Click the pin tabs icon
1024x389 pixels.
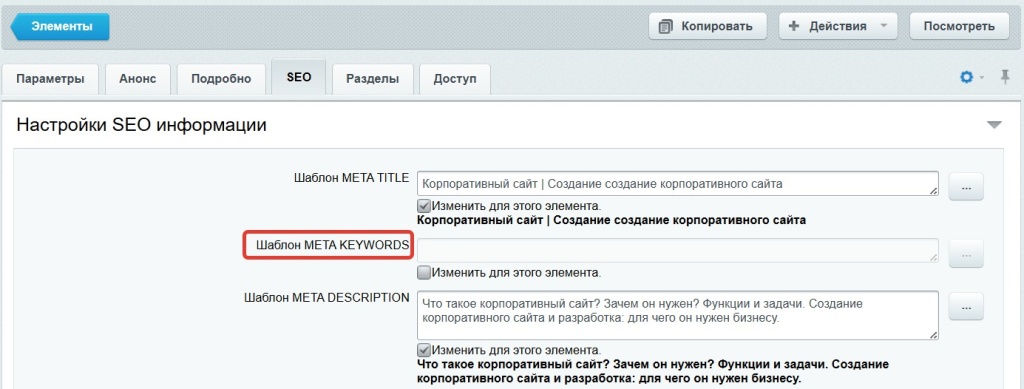pos(1005,77)
